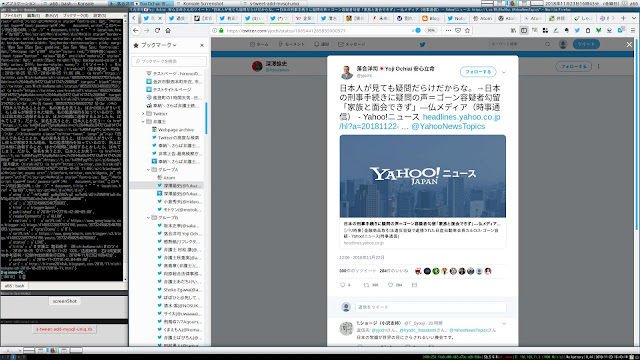
Task: Open the Webpage archive bookmark
Action: (x=176, y=130)
